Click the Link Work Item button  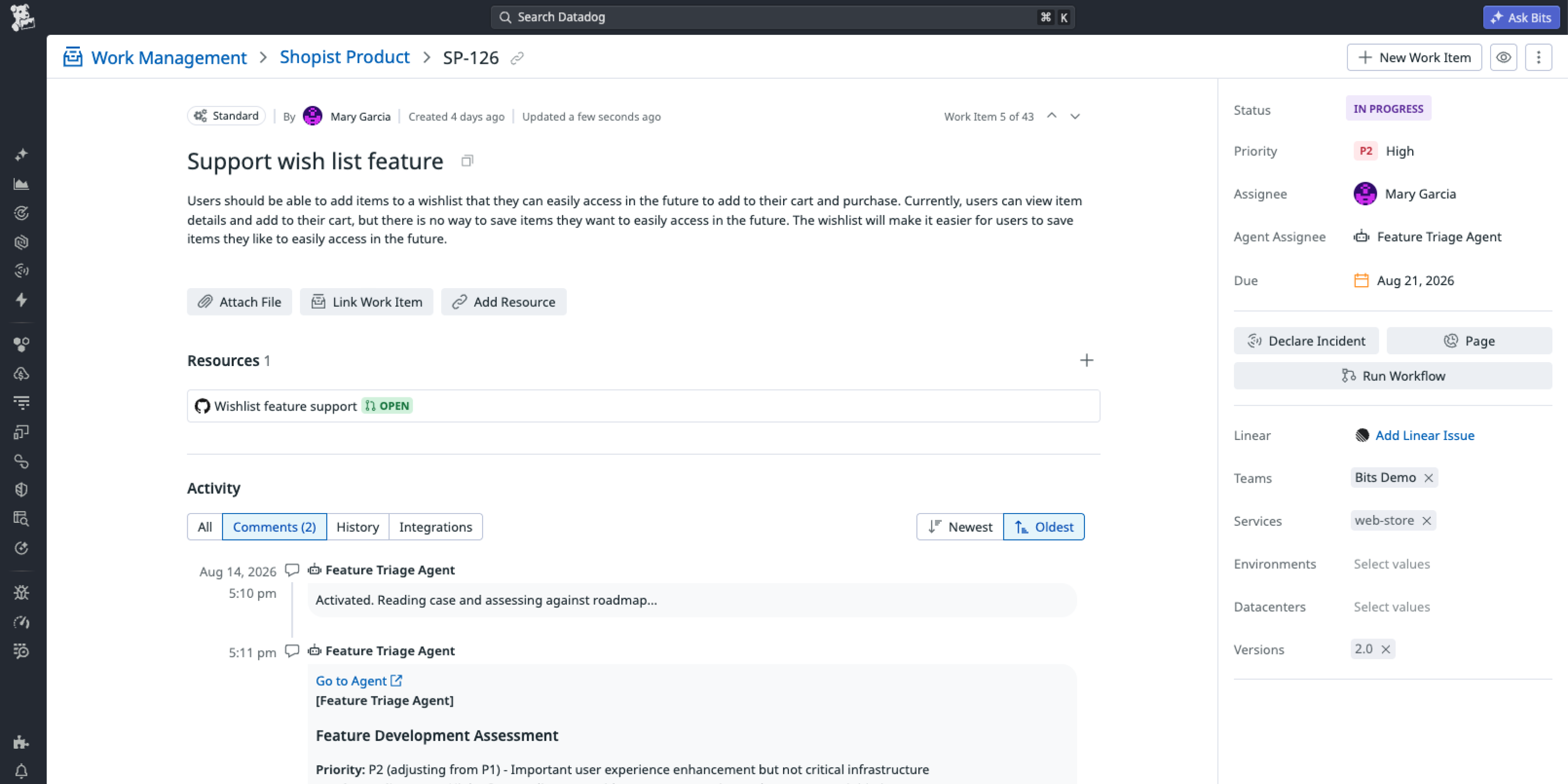(x=367, y=301)
